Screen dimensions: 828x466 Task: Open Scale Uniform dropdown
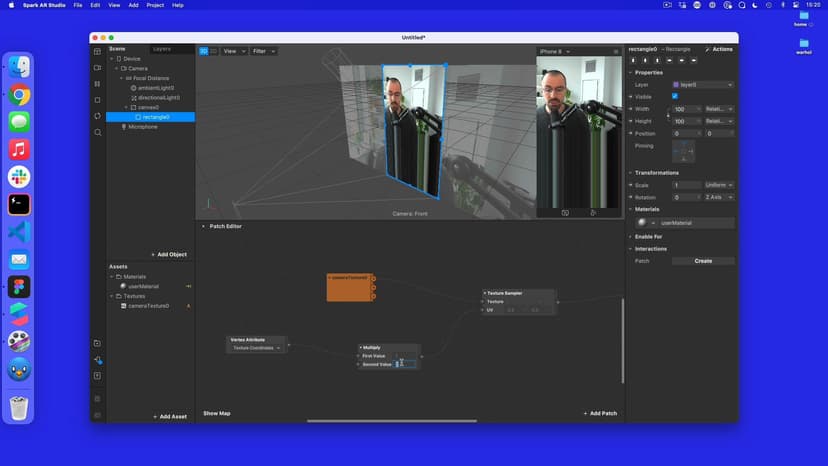(719, 185)
